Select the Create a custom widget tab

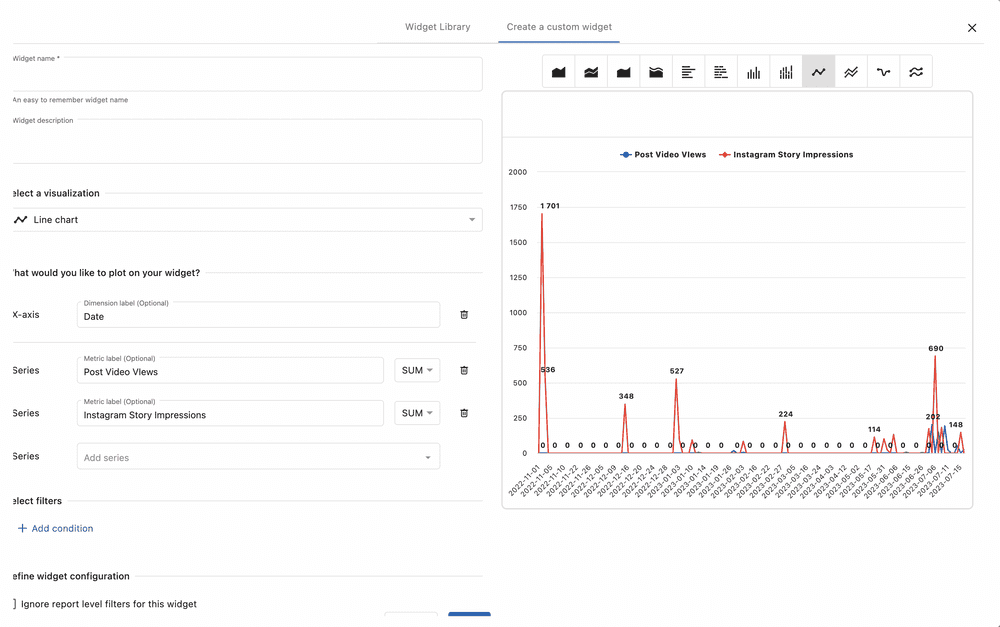coord(559,27)
